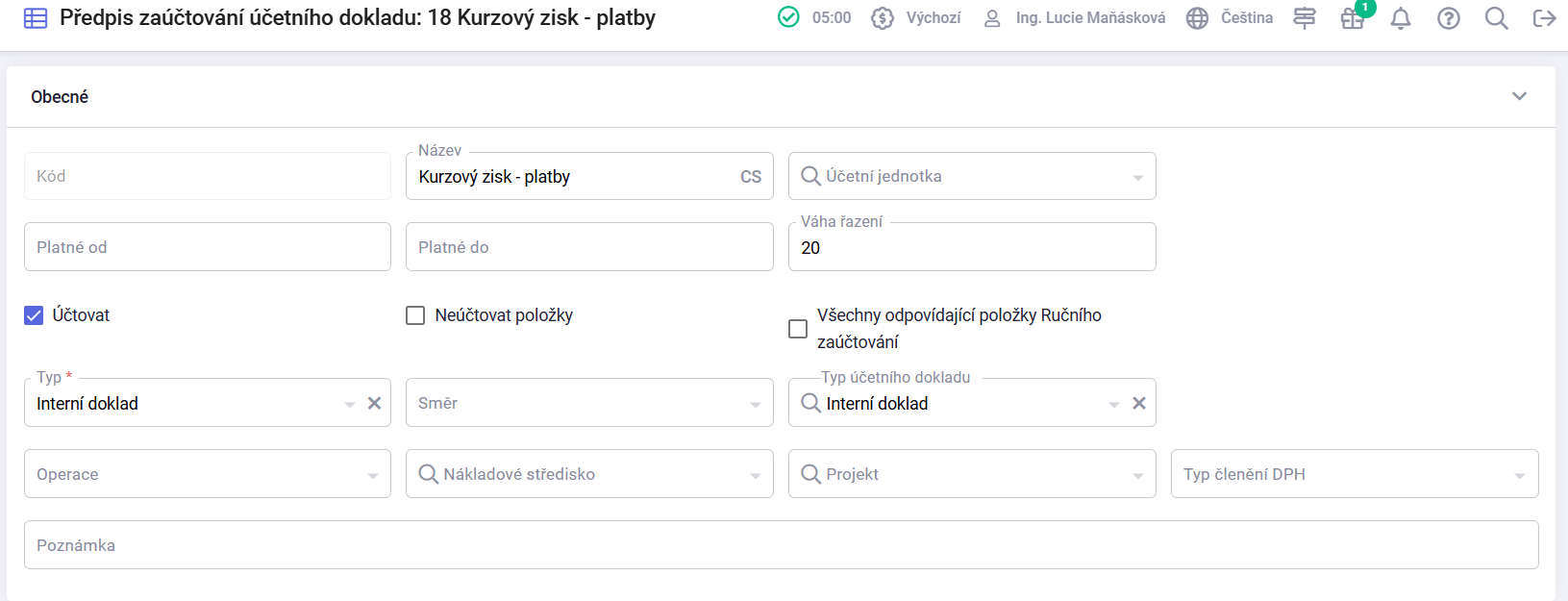Open the help question mark icon
The height and width of the screenshot is (601, 1568).
[1449, 18]
